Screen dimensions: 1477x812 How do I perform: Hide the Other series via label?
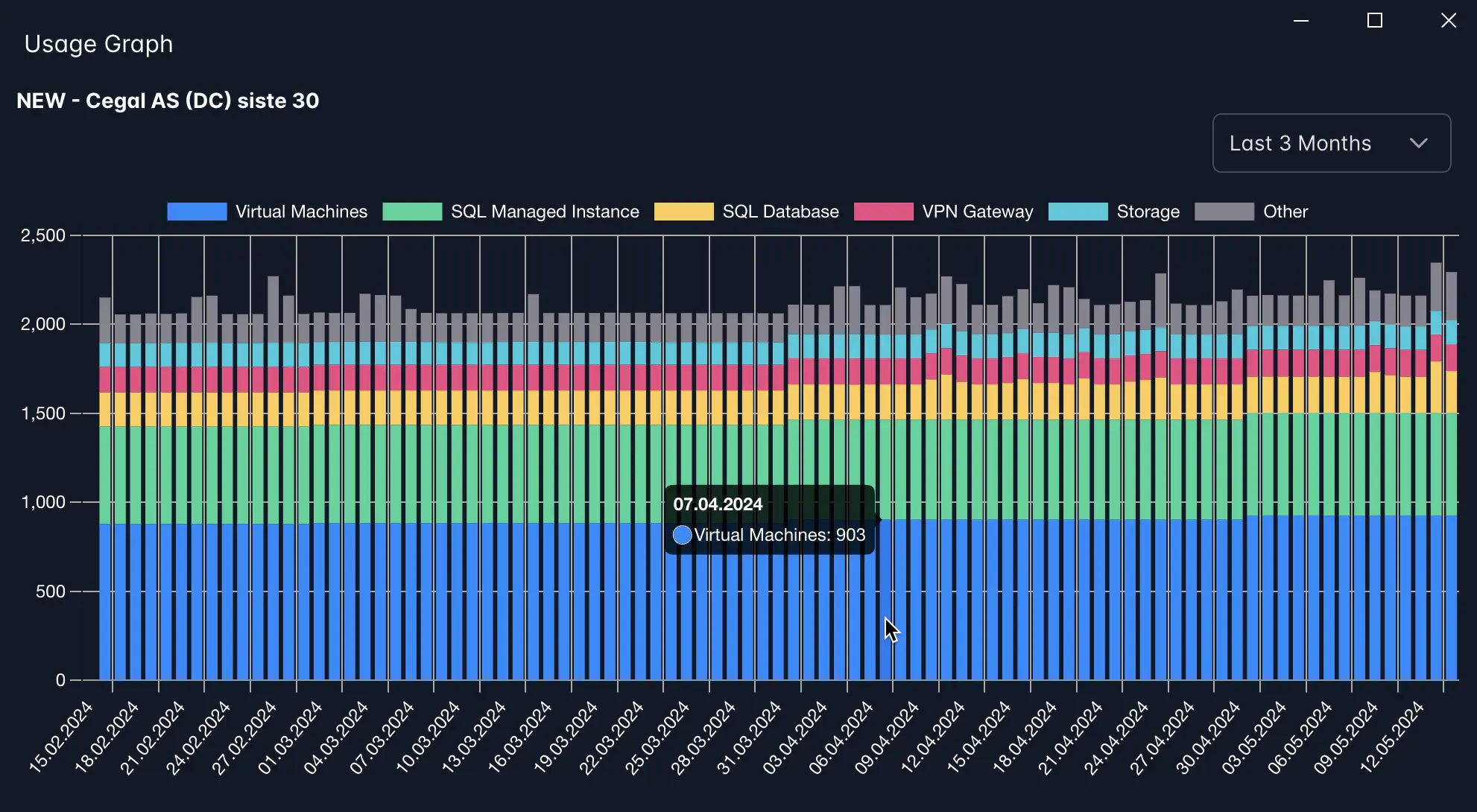coord(1285,212)
